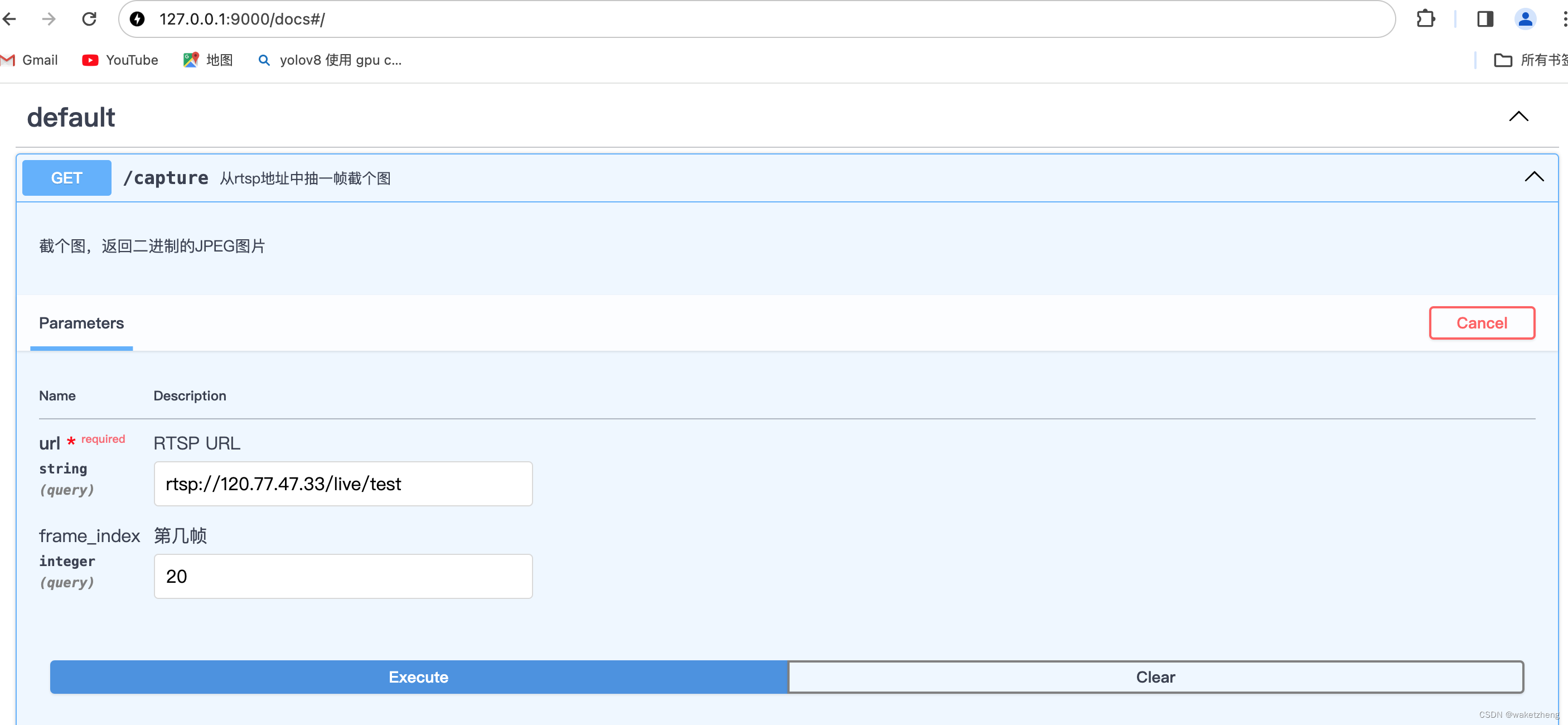This screenshot has width=1568, height=725.
Task: Switch to the Parameters tab
Action: 81,323
